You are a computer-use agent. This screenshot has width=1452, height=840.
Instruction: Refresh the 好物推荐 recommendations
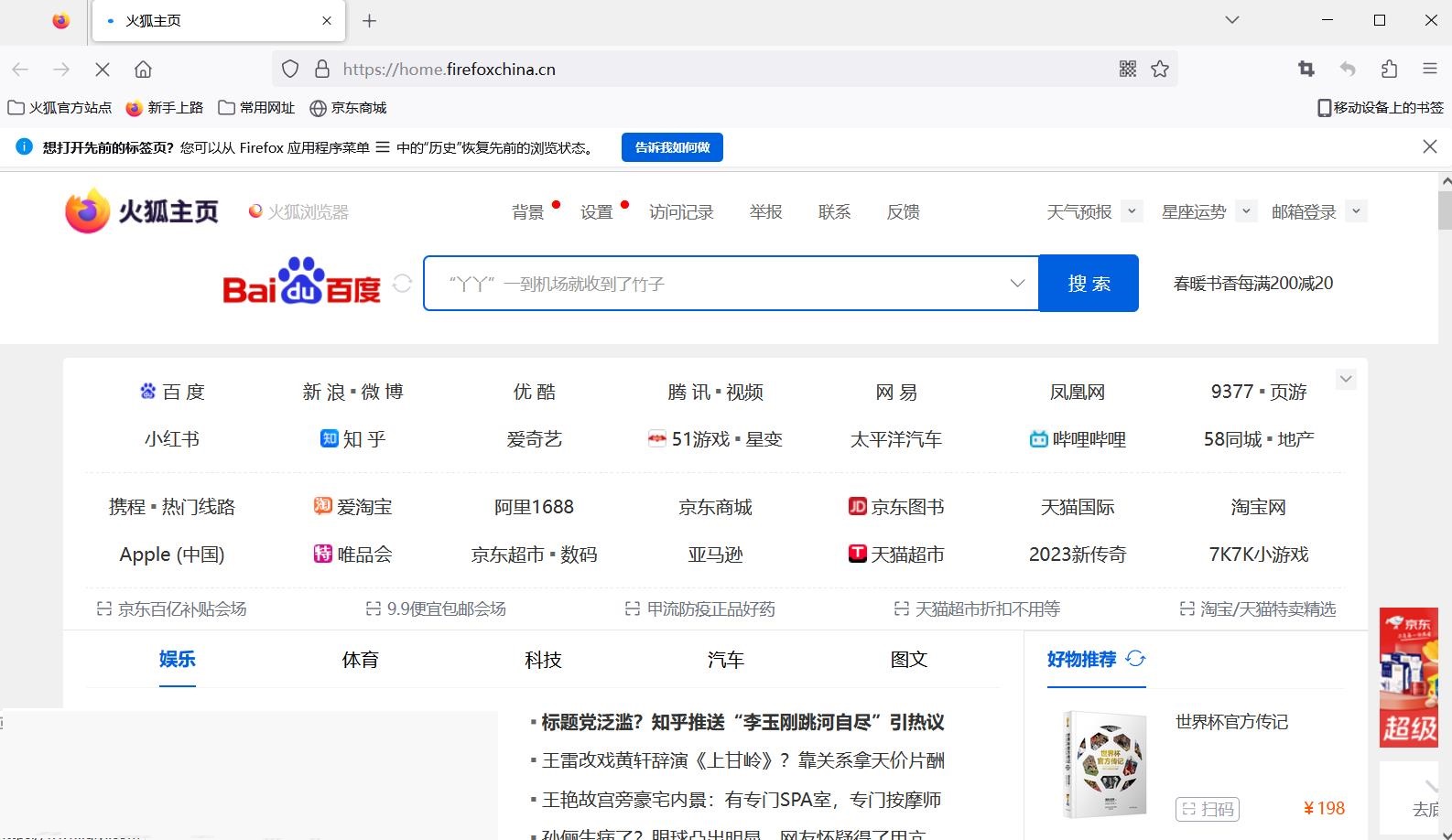(x=1136, y=659)
